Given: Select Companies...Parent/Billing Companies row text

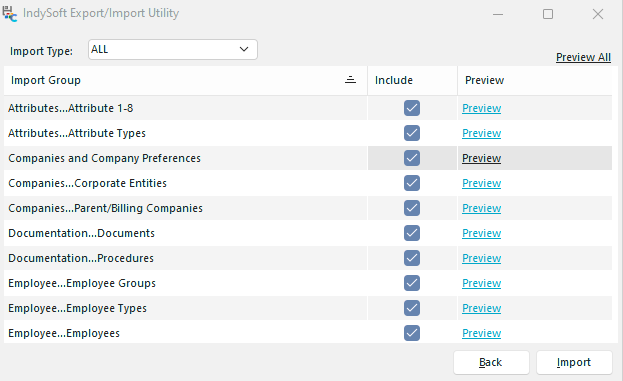Looking at the screenshot, I should (x=105, y=208).
